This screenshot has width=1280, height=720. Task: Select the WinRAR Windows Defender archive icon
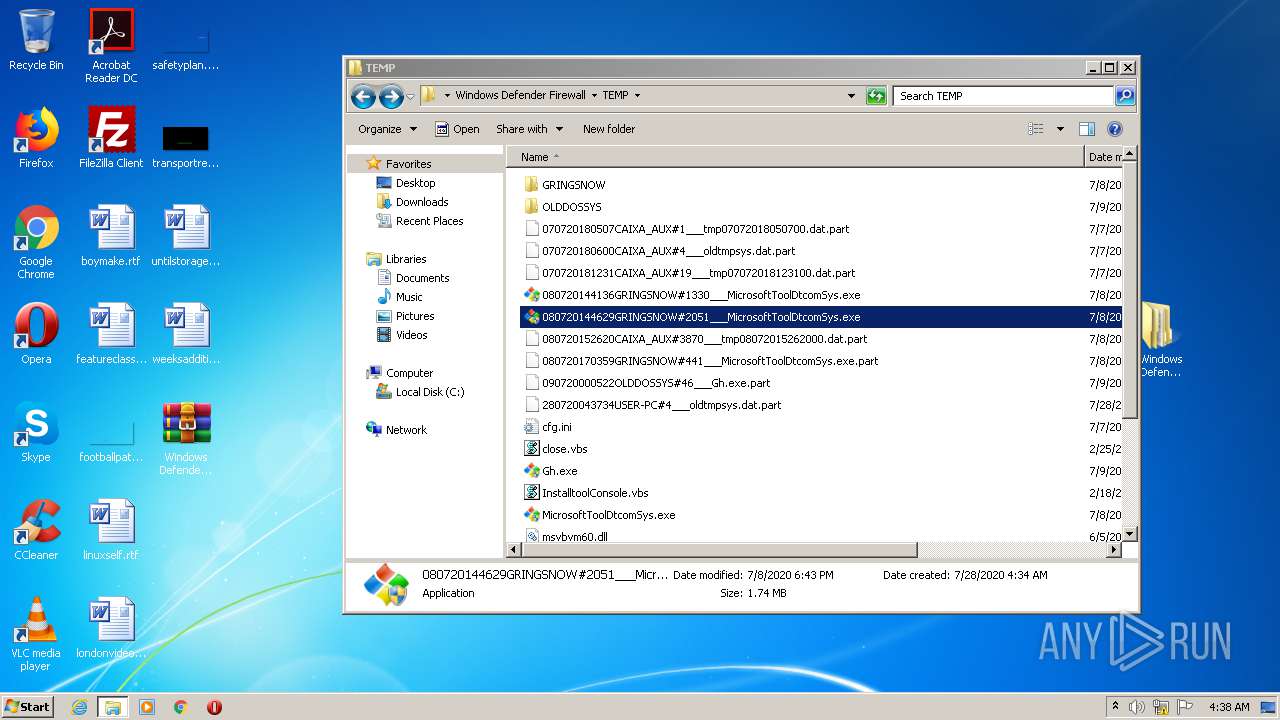point(186,438)
